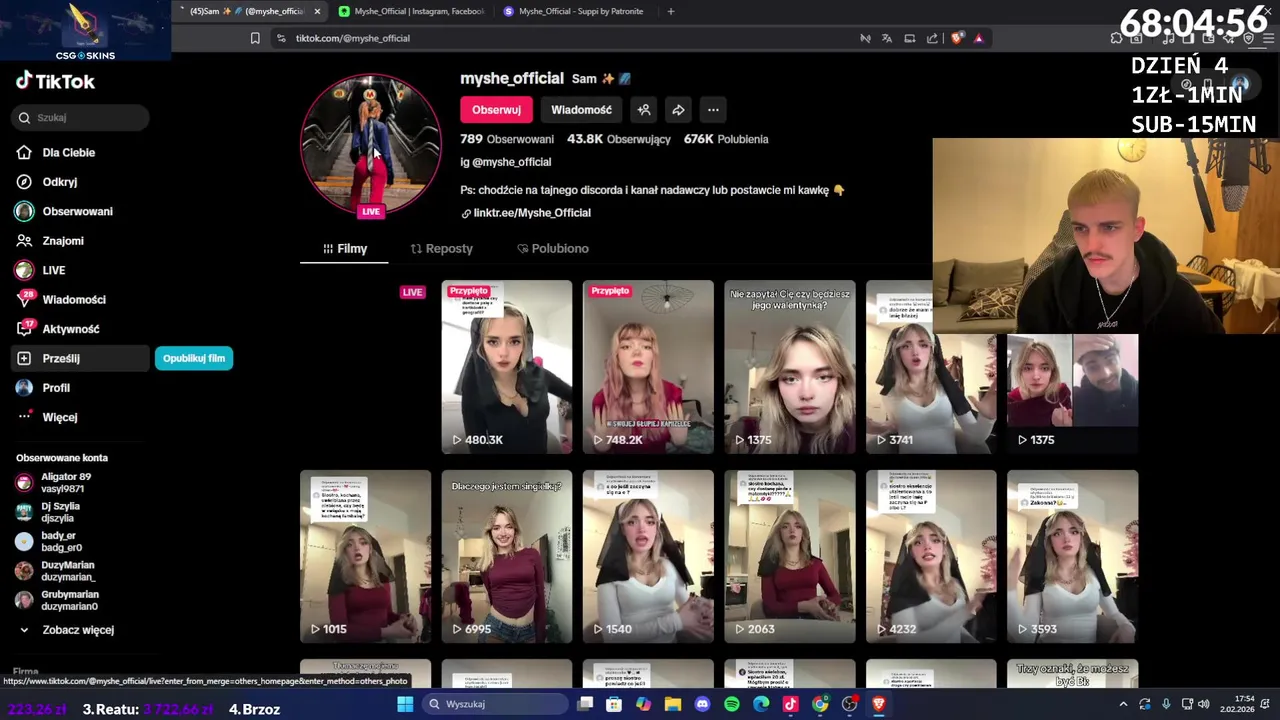Click the Opublikuj film button
The height and width of the screenshot is (720, 1280).
(194, 358)
